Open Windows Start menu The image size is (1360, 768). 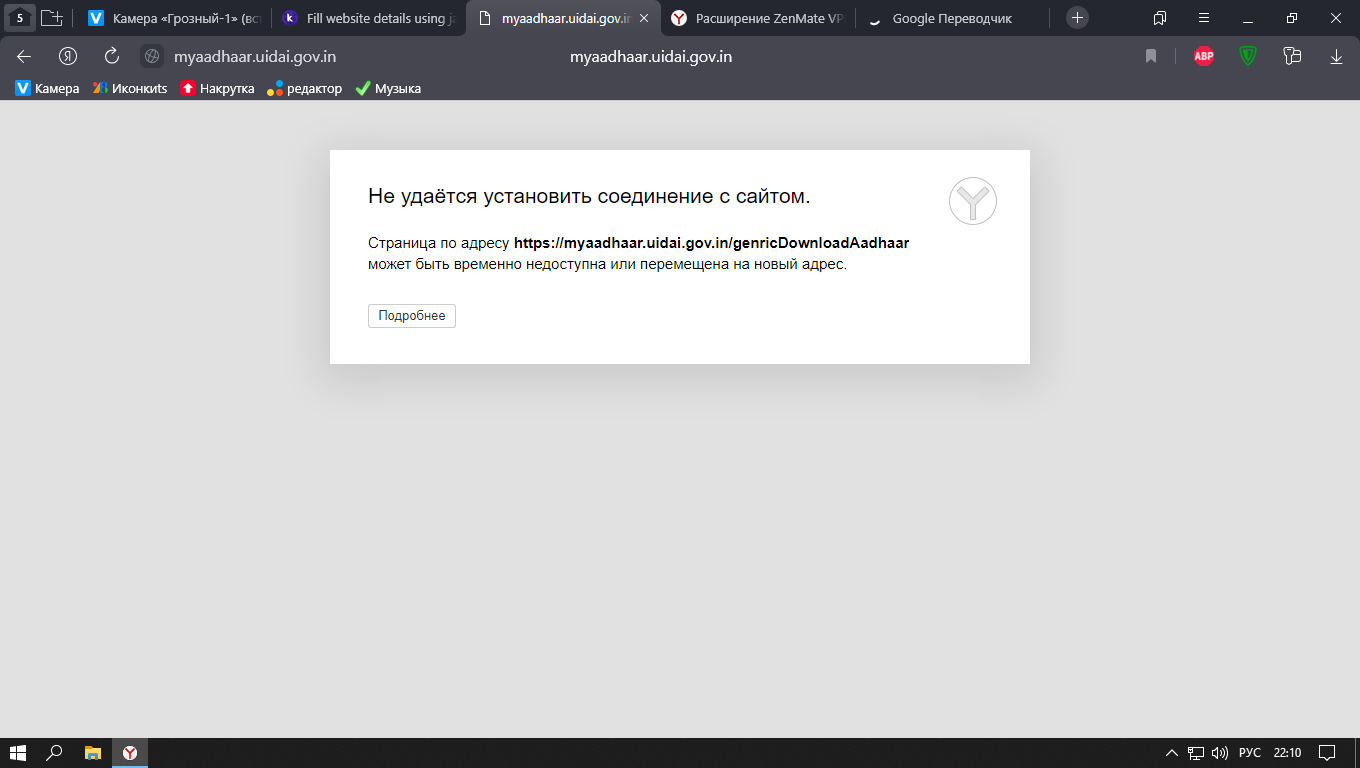click(18, 753)
